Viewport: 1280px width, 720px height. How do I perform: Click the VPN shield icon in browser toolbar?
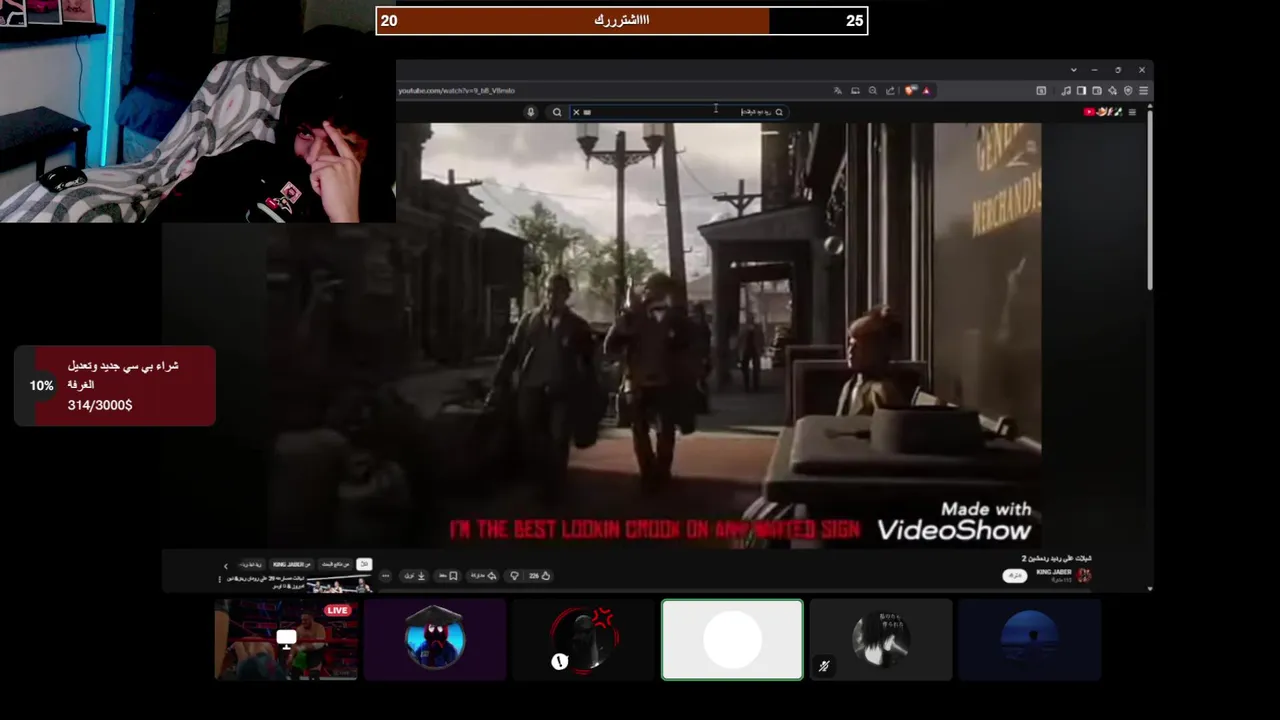tap(1128, 91)
